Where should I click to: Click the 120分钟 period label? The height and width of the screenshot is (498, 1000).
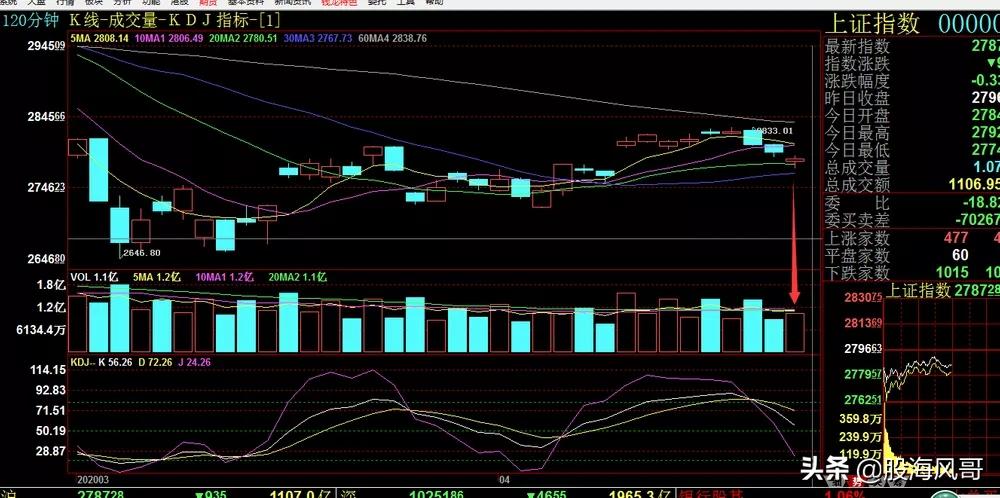pos(31,21)
